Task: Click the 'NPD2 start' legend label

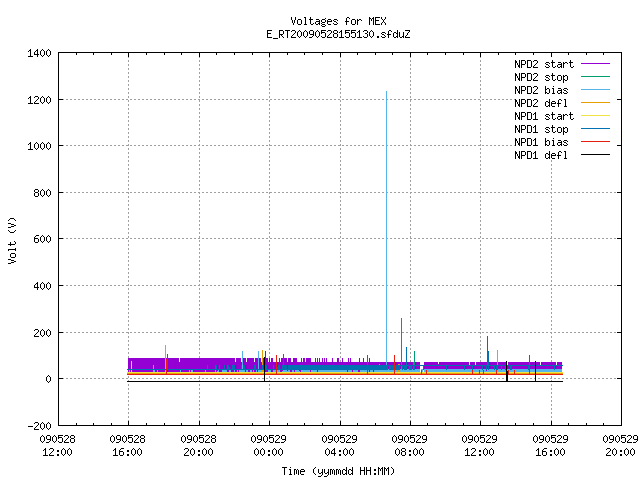Action: pos(544,64)
